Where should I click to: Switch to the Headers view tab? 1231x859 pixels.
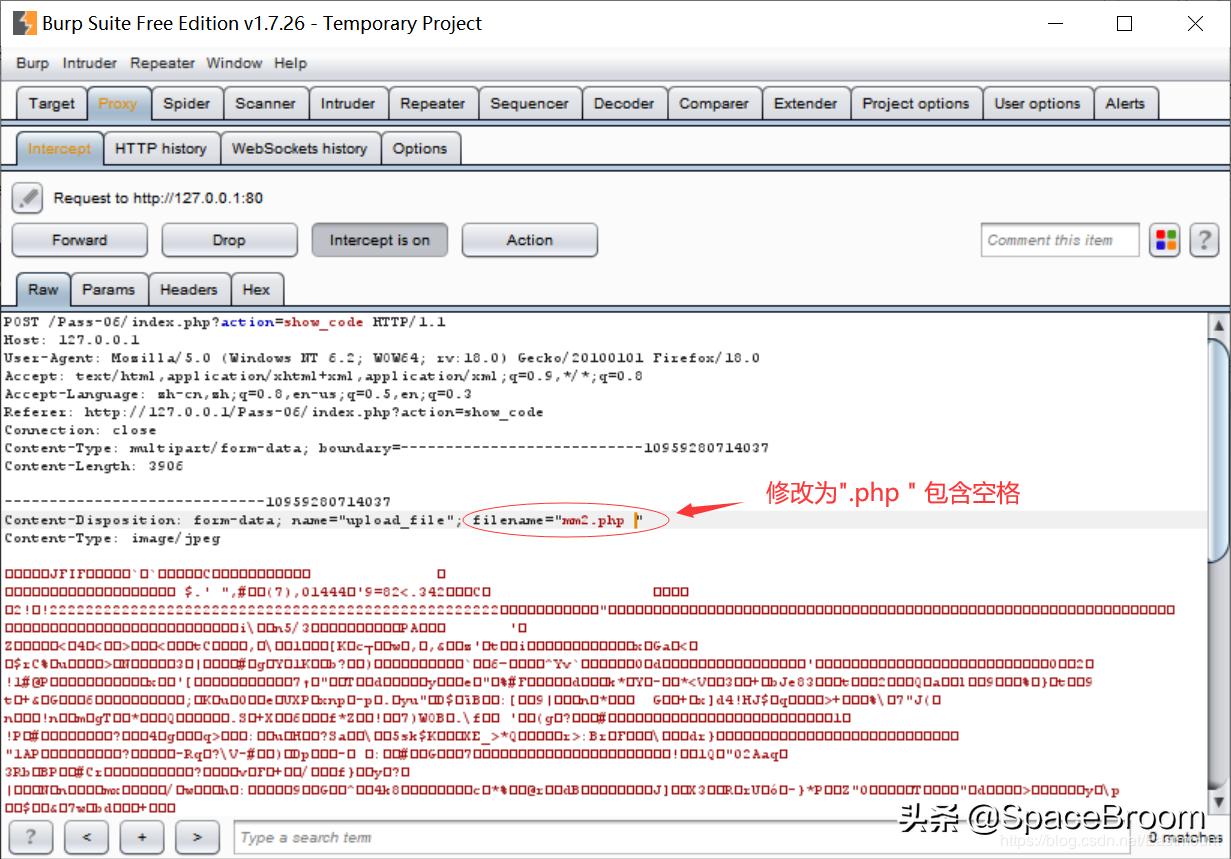click(x=189, y=290)
